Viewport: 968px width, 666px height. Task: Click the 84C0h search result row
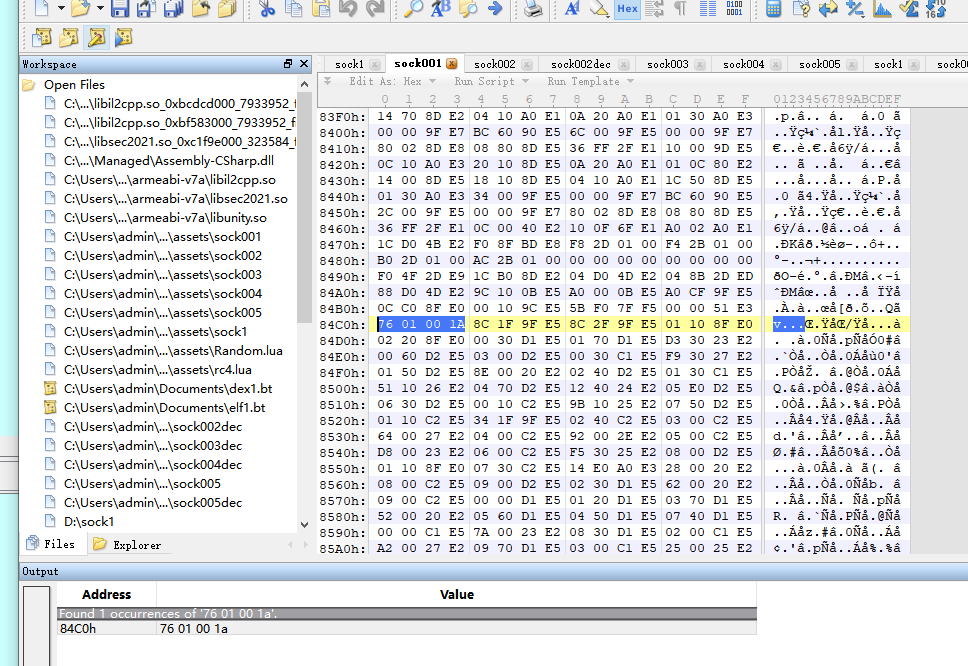[407, 628]
